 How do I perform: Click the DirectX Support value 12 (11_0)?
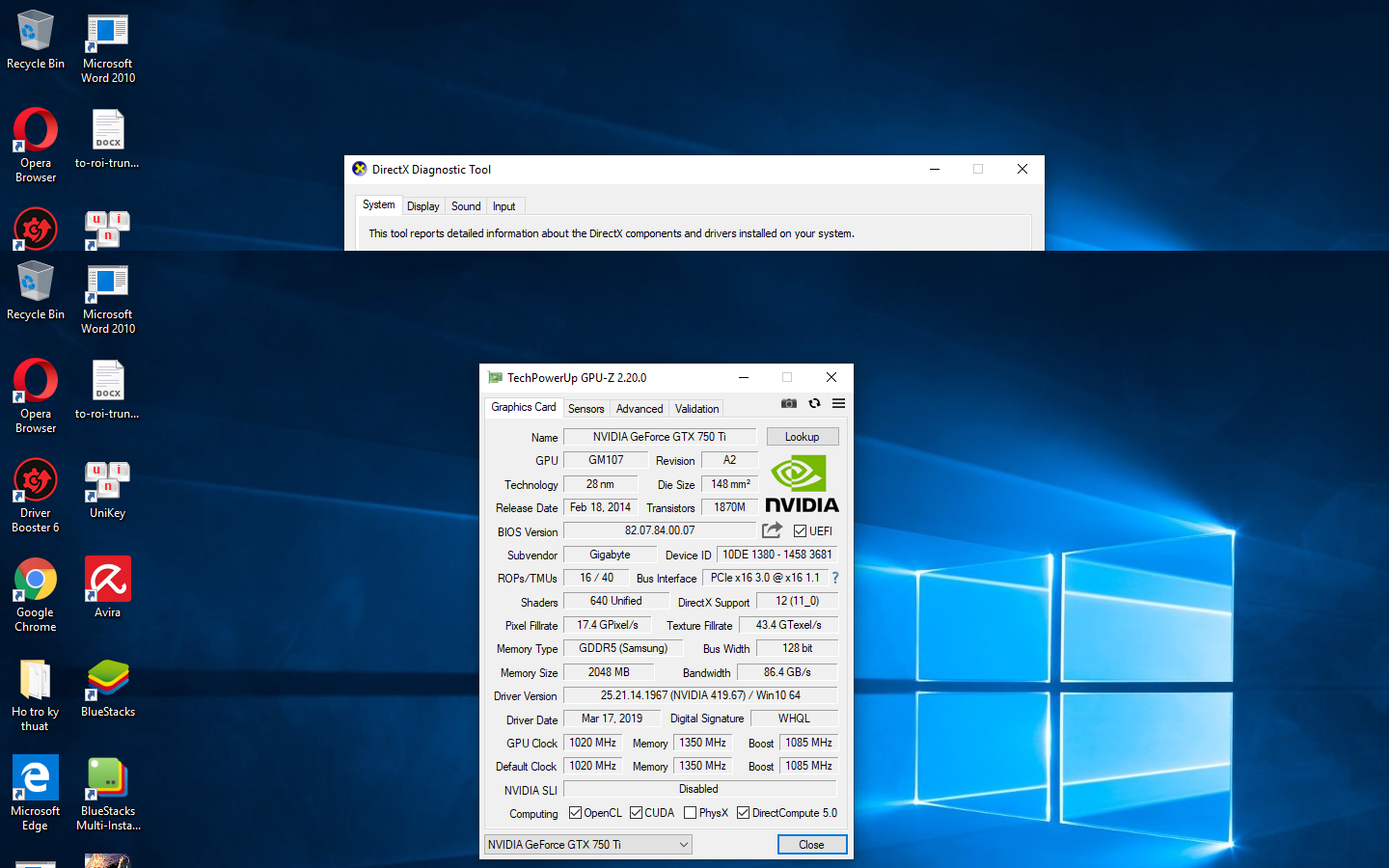click(x=798, y=601)
